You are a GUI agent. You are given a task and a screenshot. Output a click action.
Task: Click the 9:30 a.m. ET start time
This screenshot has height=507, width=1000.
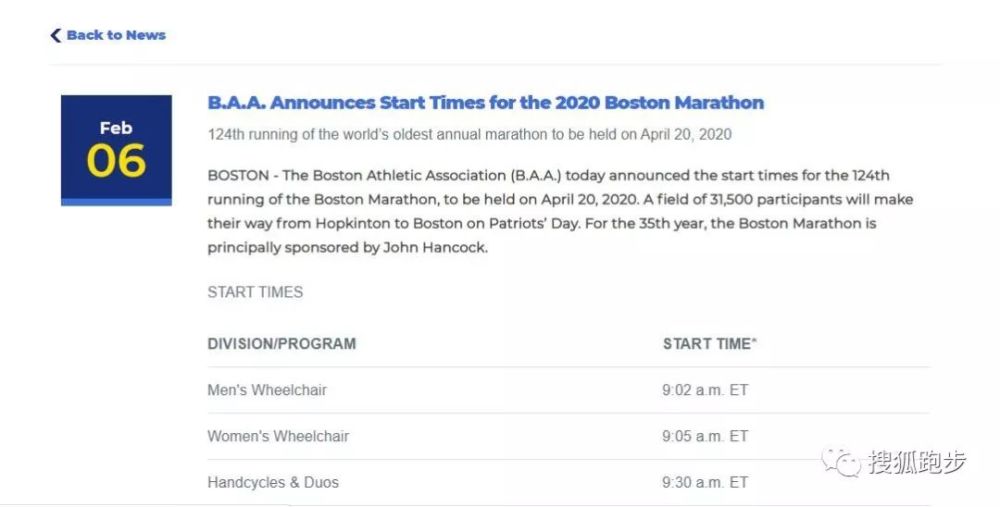705,482
